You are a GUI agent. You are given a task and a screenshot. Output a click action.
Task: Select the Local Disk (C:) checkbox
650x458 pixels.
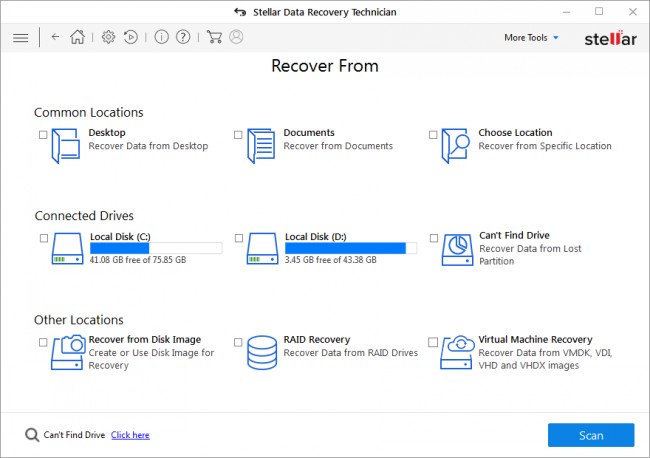pyautogui.click(x=44, y=238)
